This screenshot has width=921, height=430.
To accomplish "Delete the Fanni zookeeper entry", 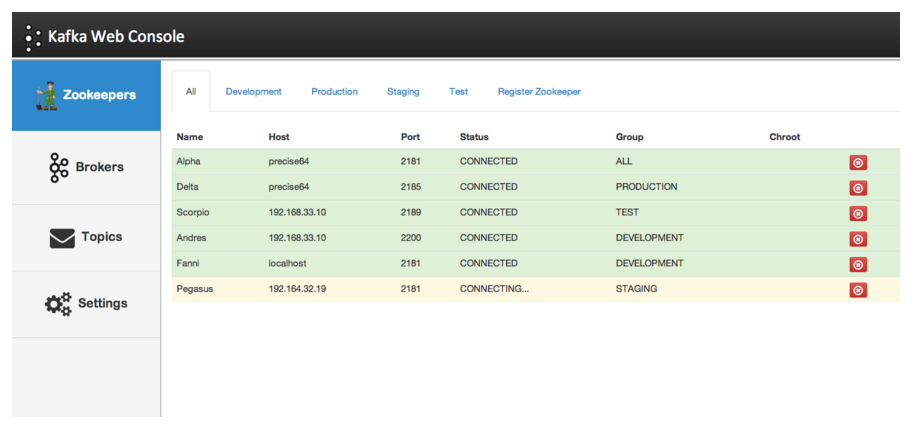I will pos(858,265).
